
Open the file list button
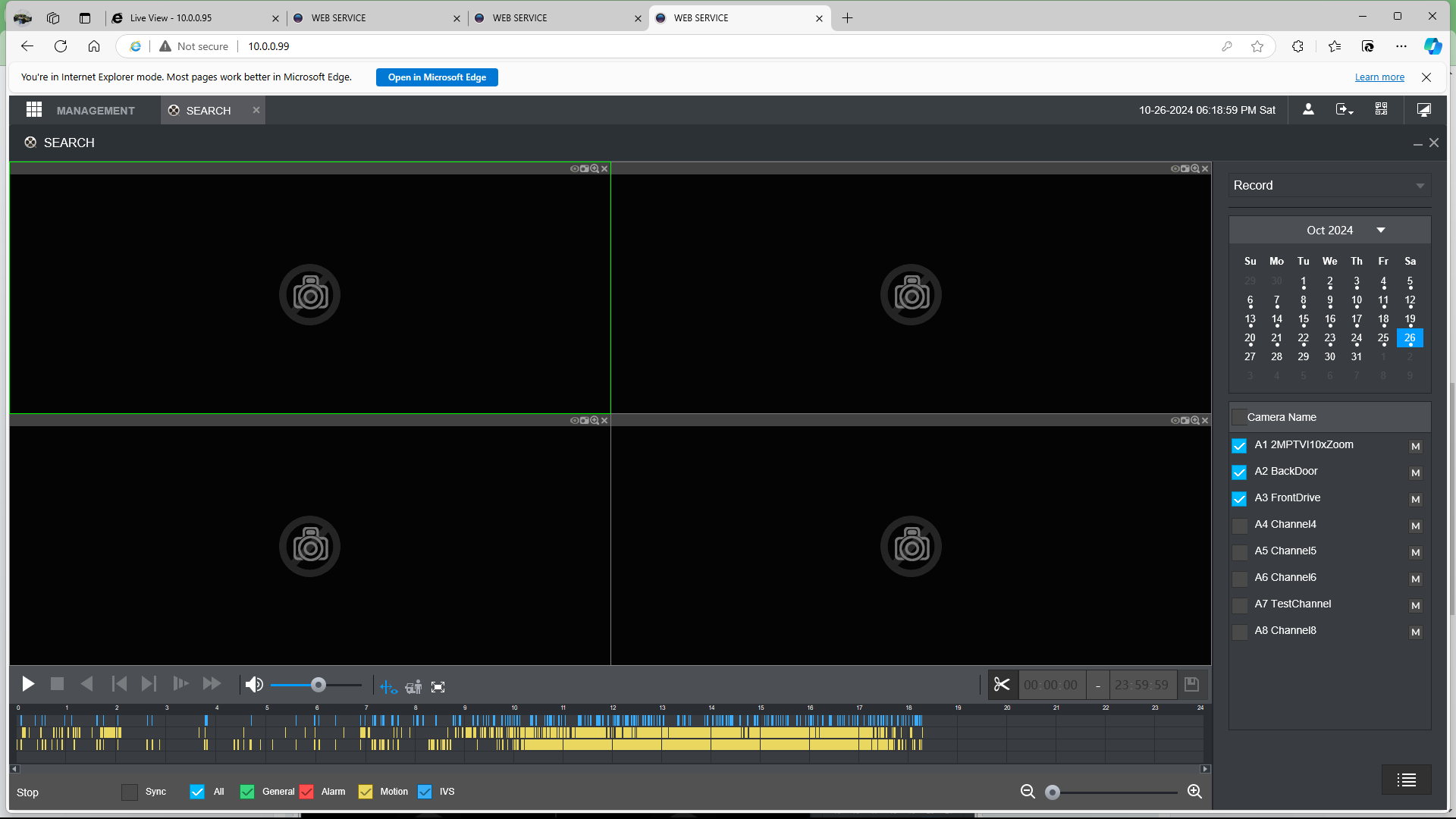1407,780
